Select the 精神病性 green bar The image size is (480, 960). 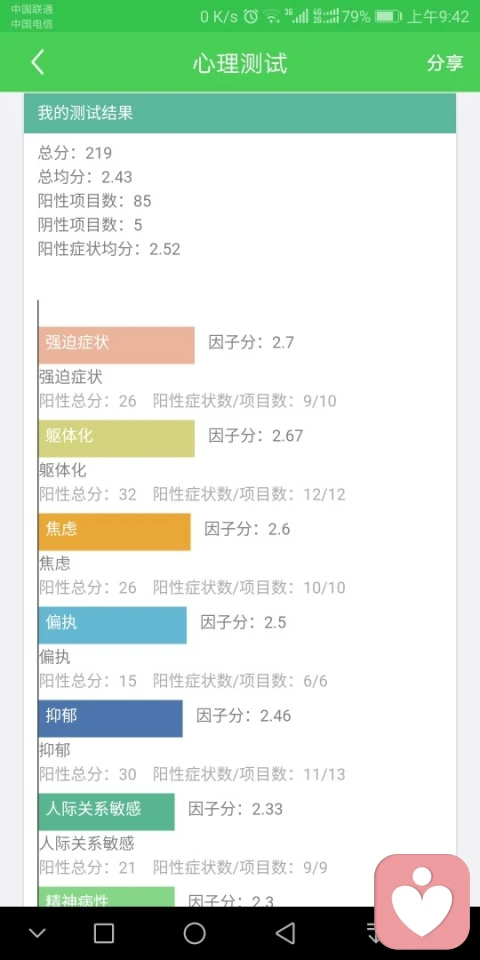107,896
